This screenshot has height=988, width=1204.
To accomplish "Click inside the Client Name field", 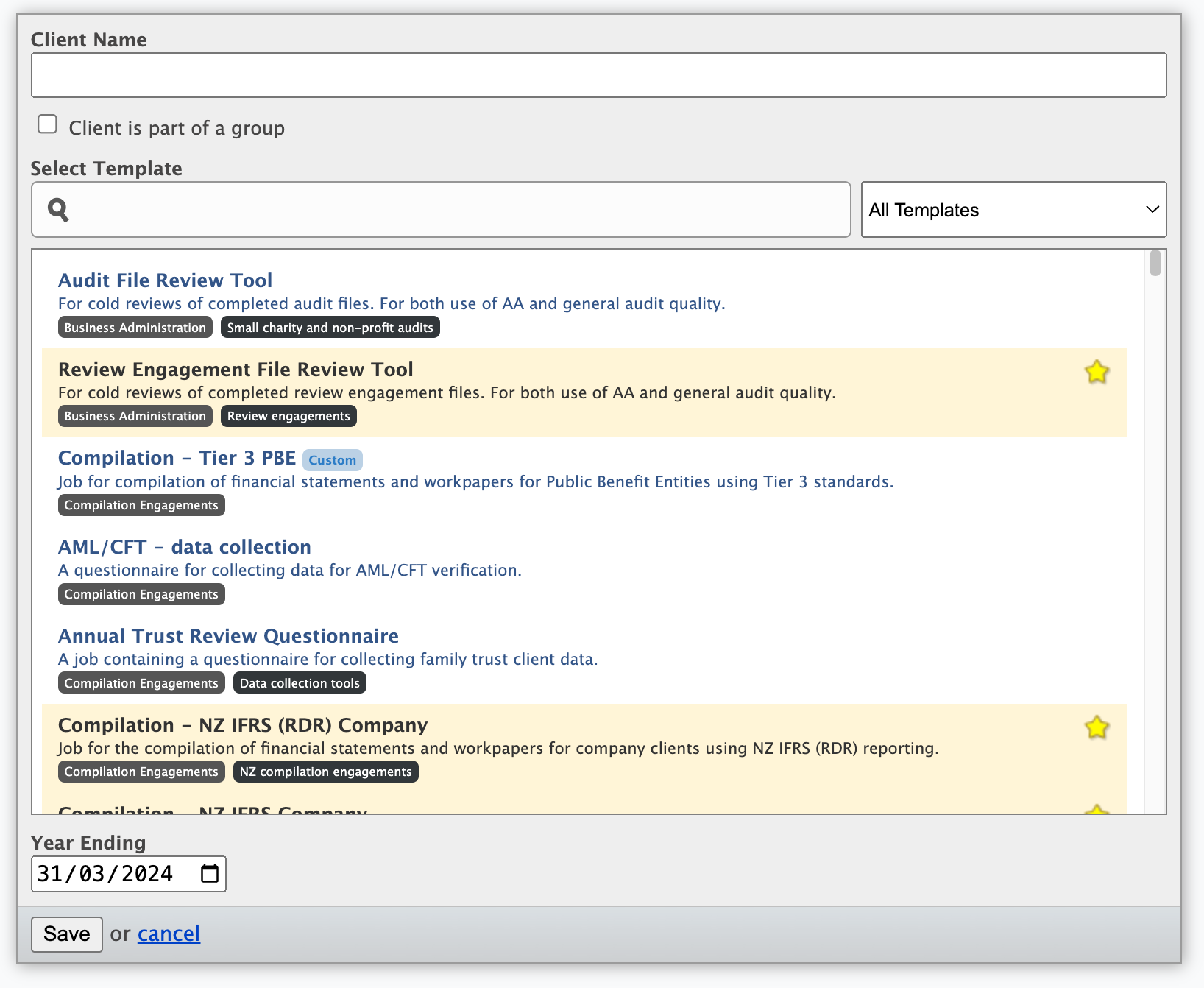I will point(598,74).
